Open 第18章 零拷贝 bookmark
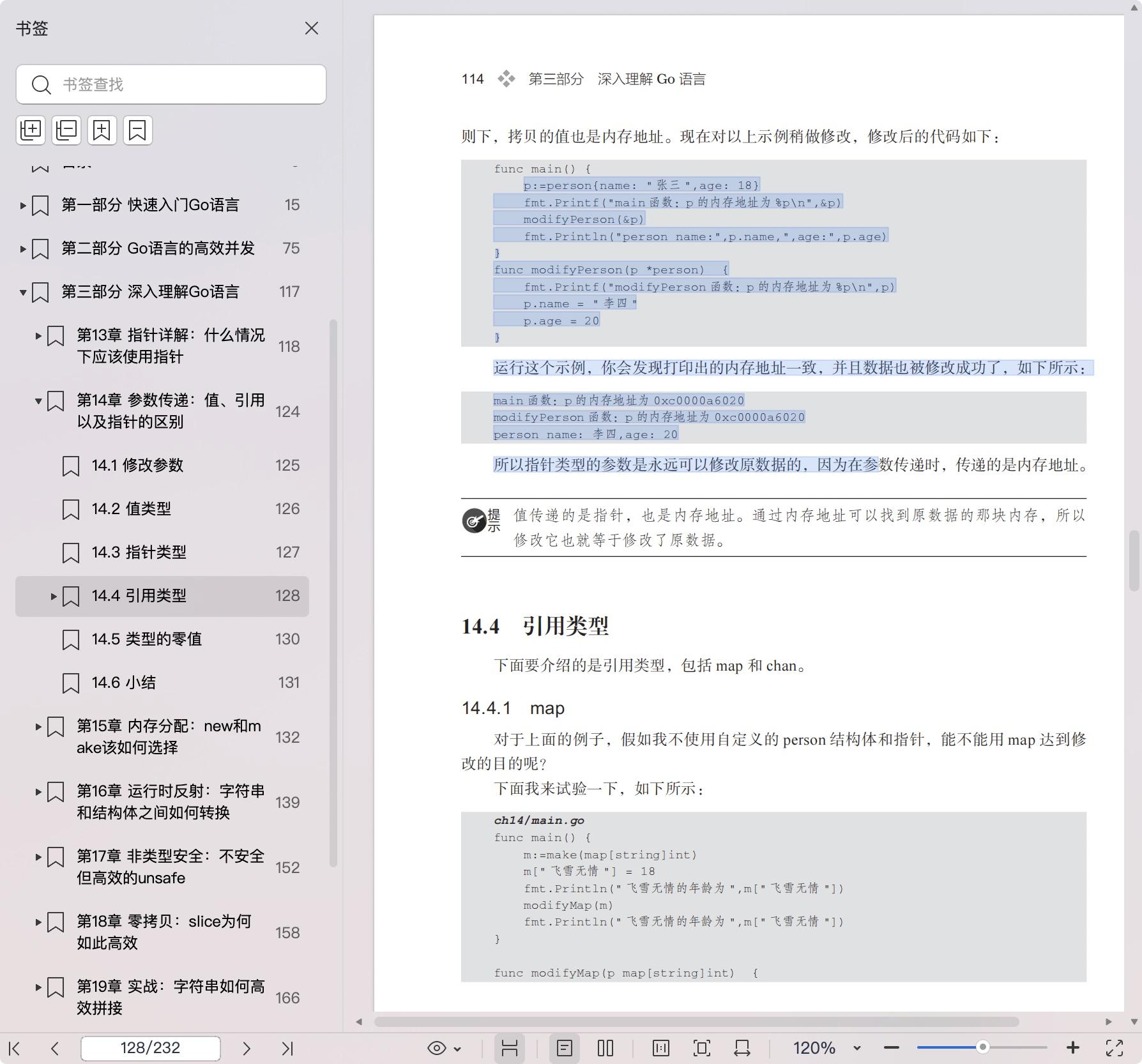The width and height of the screenshot is (1142, 1064). click(164, 932)
